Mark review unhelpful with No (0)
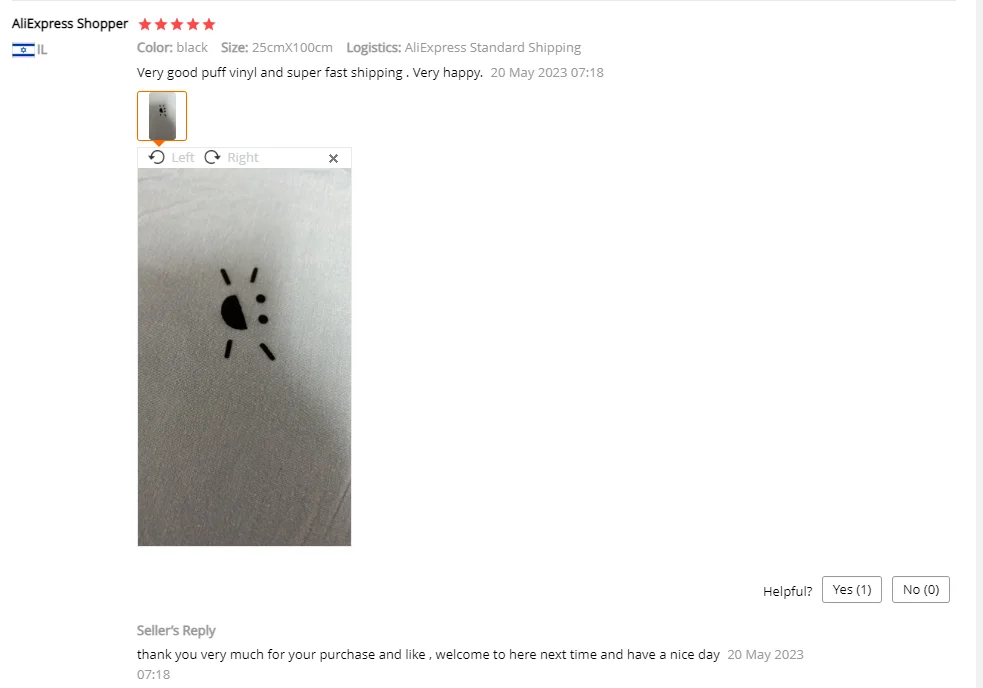 click(x=921, y=590)
